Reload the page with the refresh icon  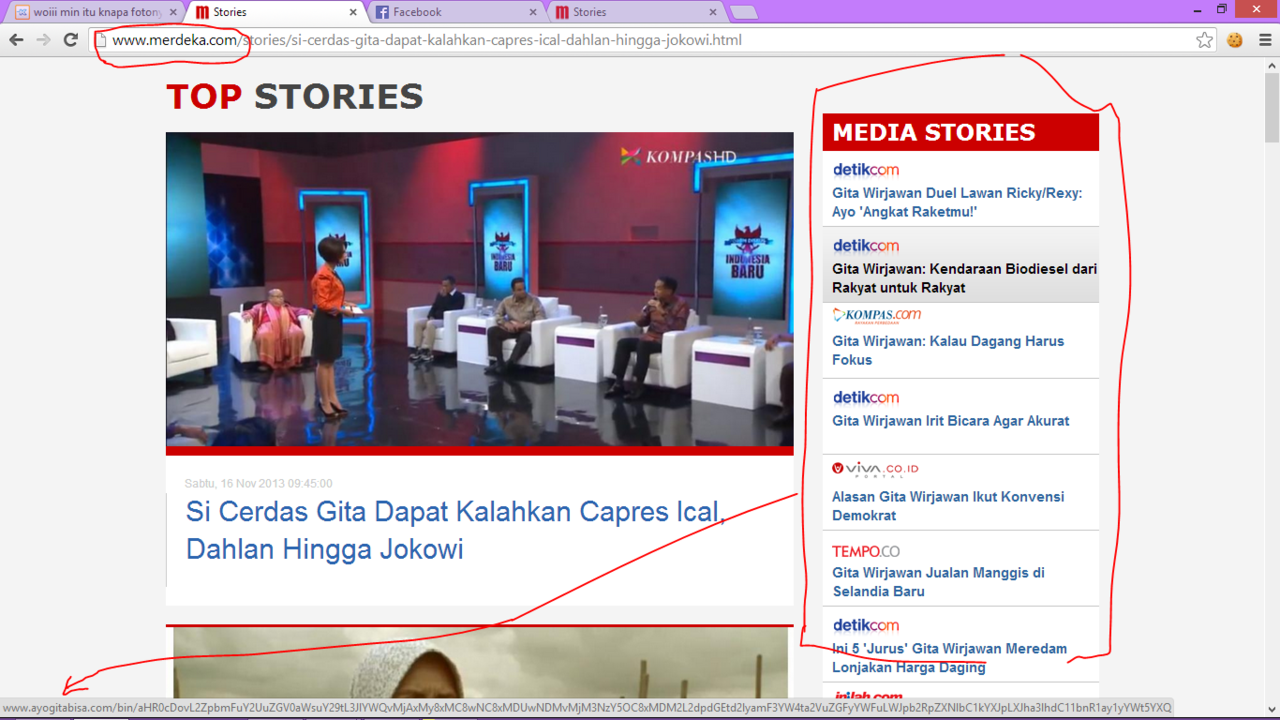coord(70,40)
